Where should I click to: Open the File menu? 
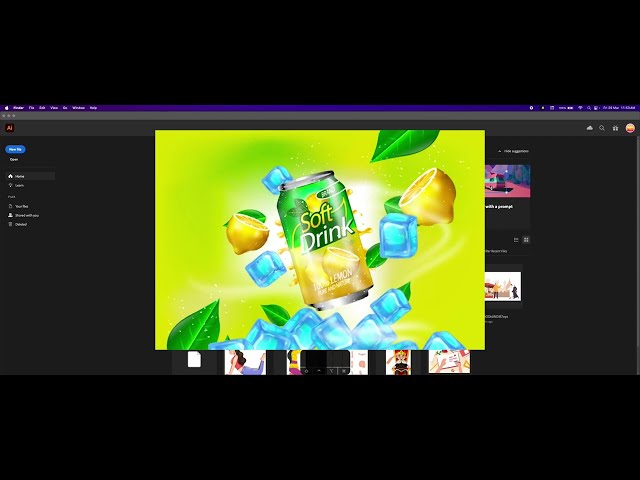coord(31,108)
